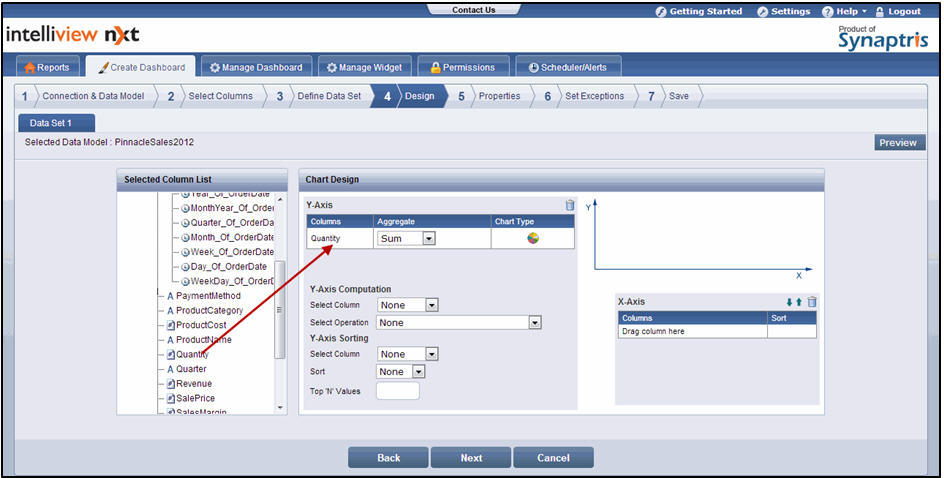Click the Logout link

coord(898,11)
